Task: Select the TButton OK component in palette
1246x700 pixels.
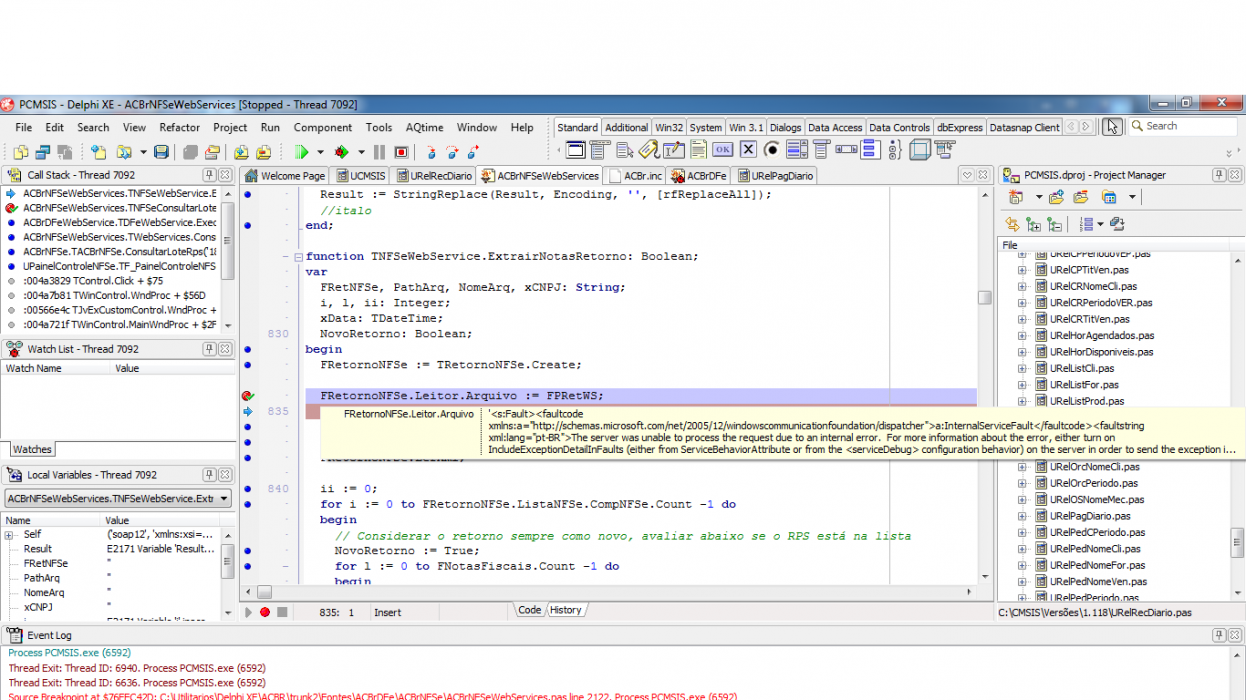Action: [x=722, y=150]
